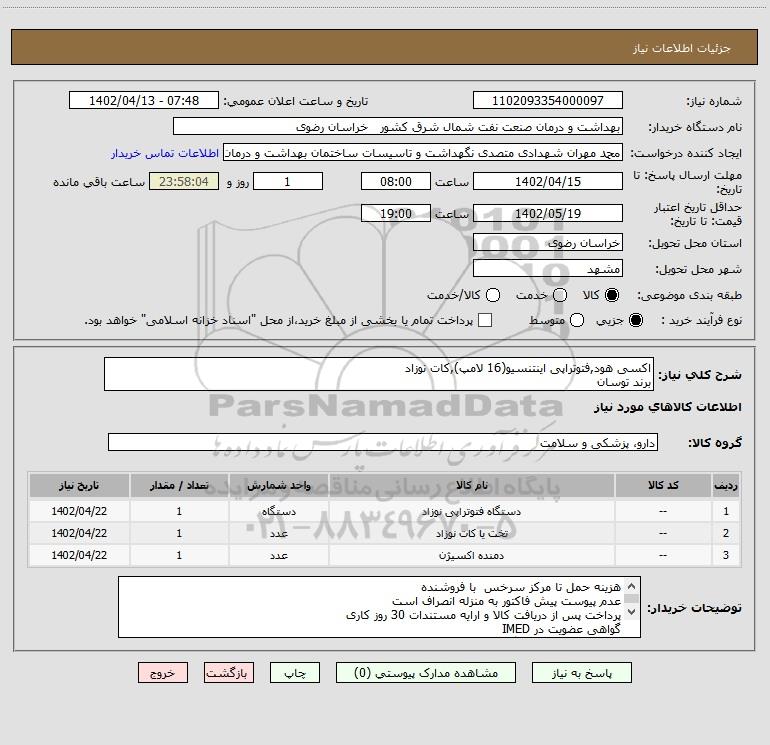Click the 23:58:04 remaining time field
The image size is (770, 745).
[184, 182]
